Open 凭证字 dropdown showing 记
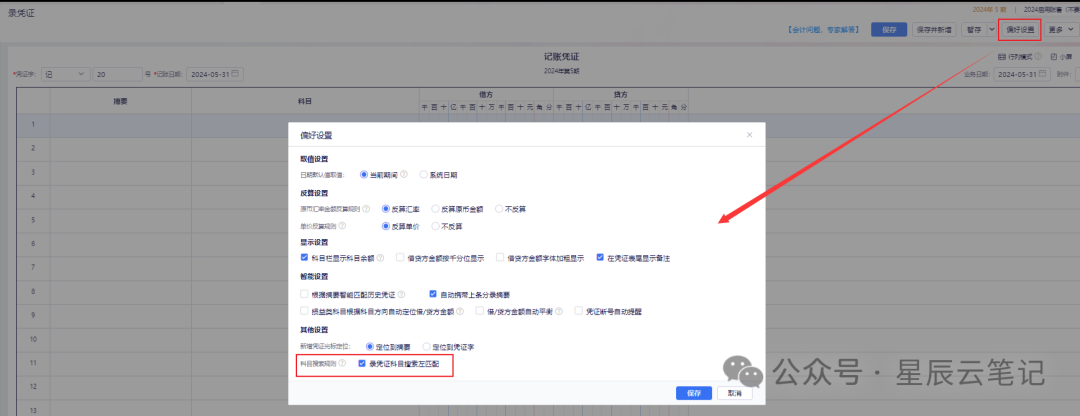 [x=65, y=74]
